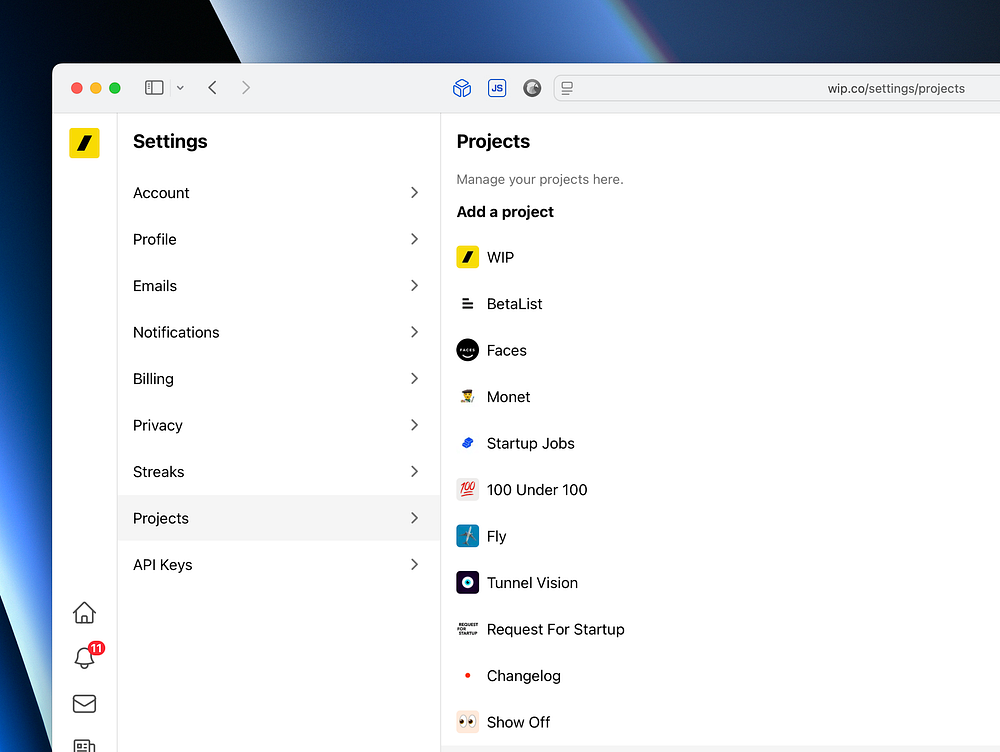
Task: Click the red 100 emoji icon
Action: [x=467, y=490]
